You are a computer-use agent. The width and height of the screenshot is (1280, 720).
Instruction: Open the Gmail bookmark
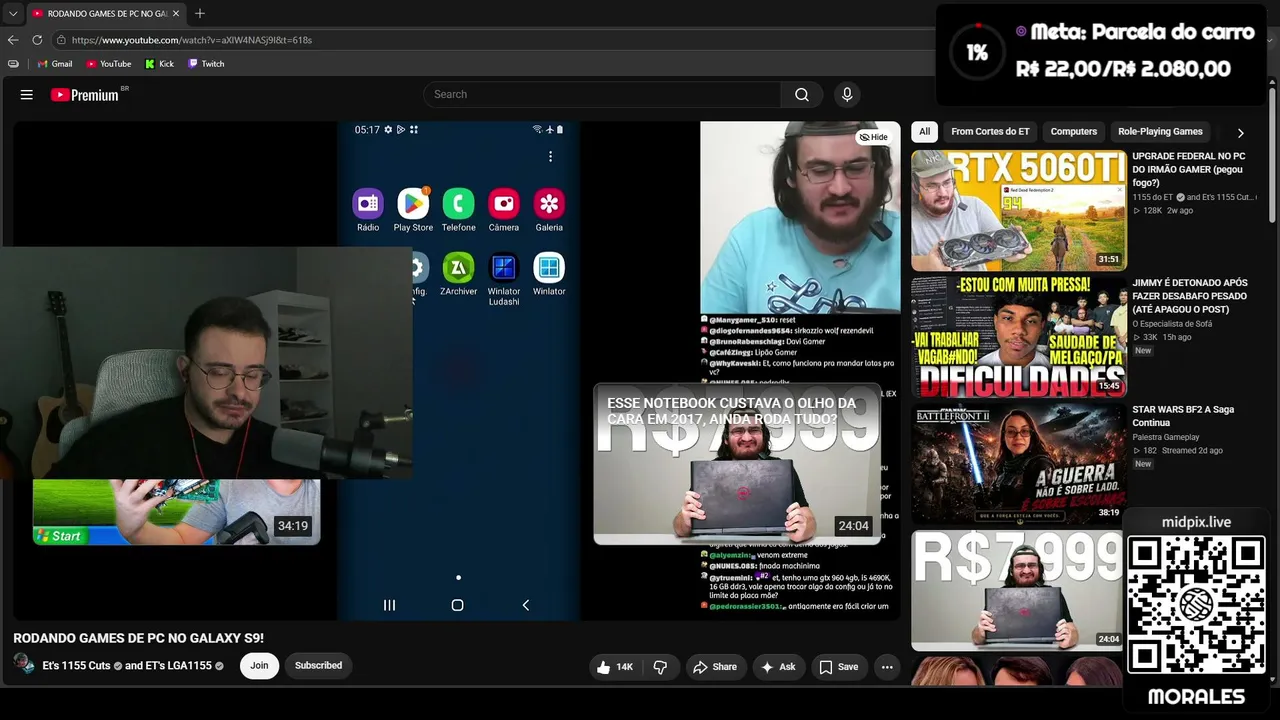[x=55, y=64]
